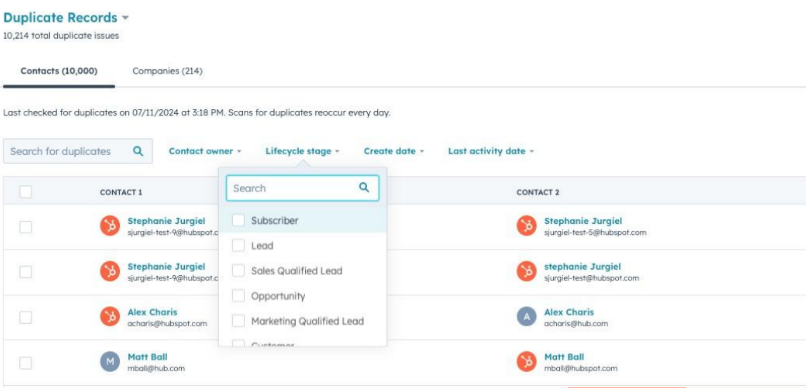
Task: Open Matt Ball Contact 2 record
Action: click(x=564, y=357)
